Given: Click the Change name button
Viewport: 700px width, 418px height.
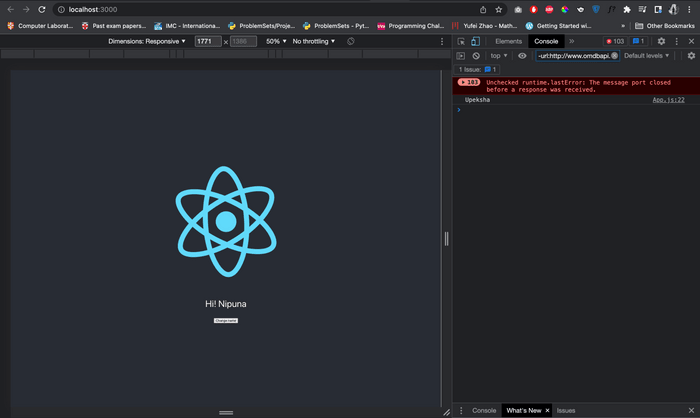Looking at the screenshot, I should tap(225, 321).
